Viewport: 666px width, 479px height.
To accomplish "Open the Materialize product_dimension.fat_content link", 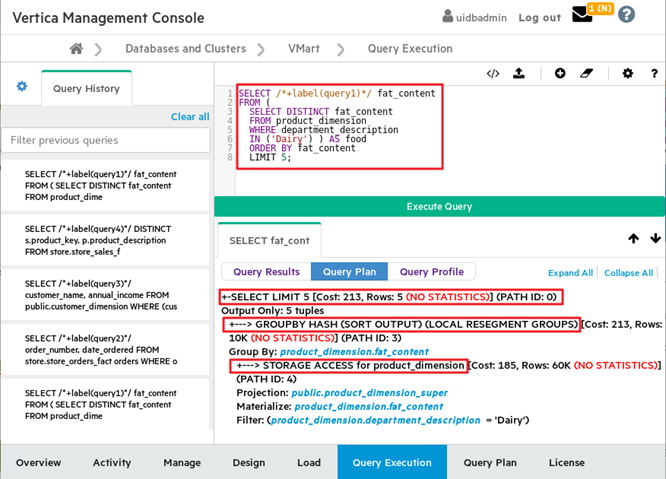I will 369,407.
